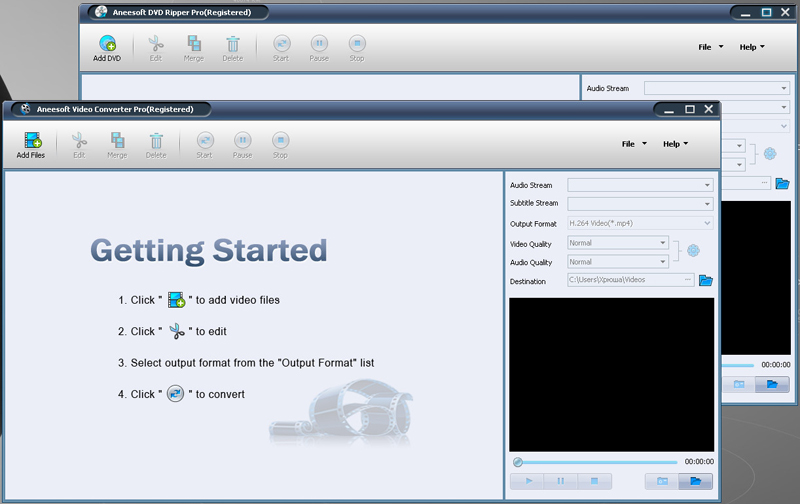
Task: Open quality settings gear in Video Converter
Action: 693,250
